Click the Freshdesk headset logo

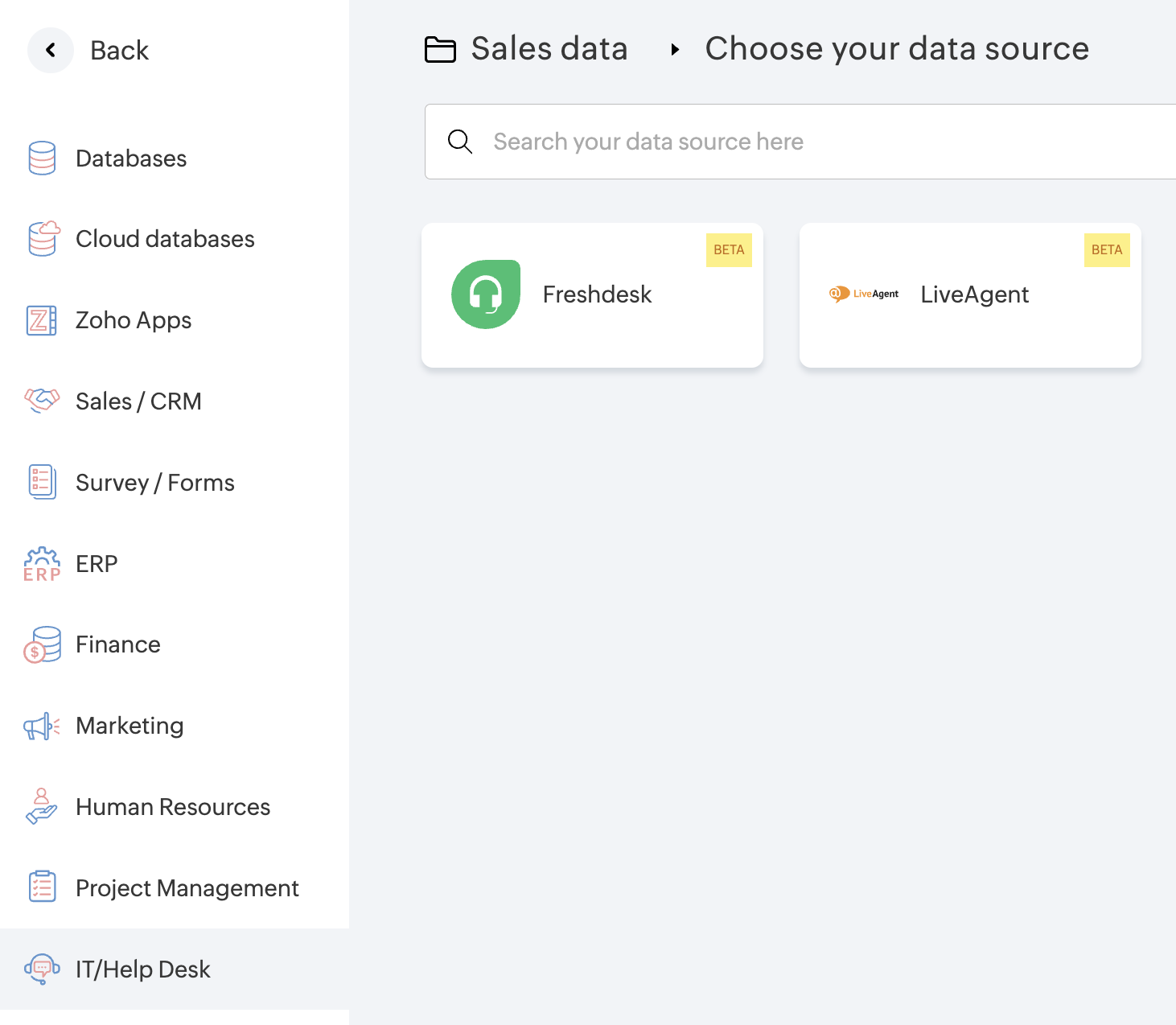486,294
